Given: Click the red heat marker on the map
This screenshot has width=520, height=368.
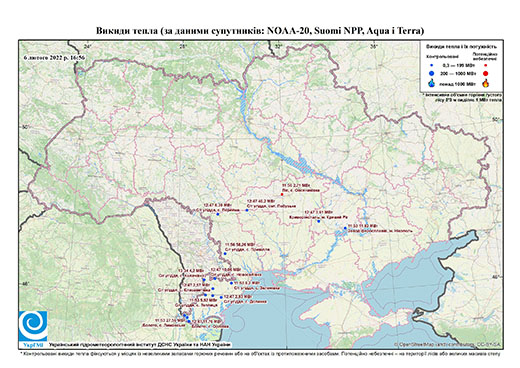Looking at the screenshot, I should point(282,194).
